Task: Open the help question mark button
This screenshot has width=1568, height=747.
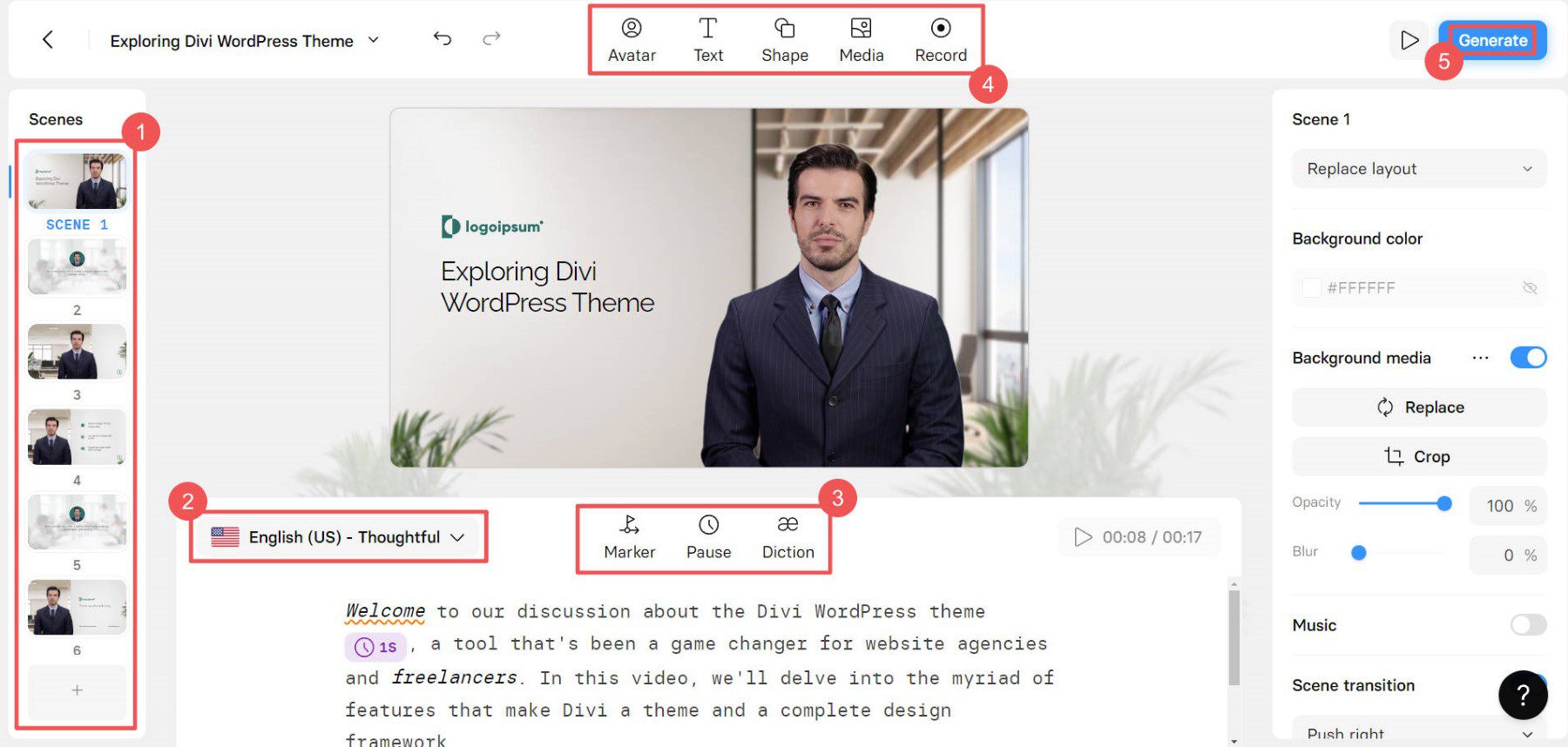Action: pyautogui.click(x=1523, y=695)
